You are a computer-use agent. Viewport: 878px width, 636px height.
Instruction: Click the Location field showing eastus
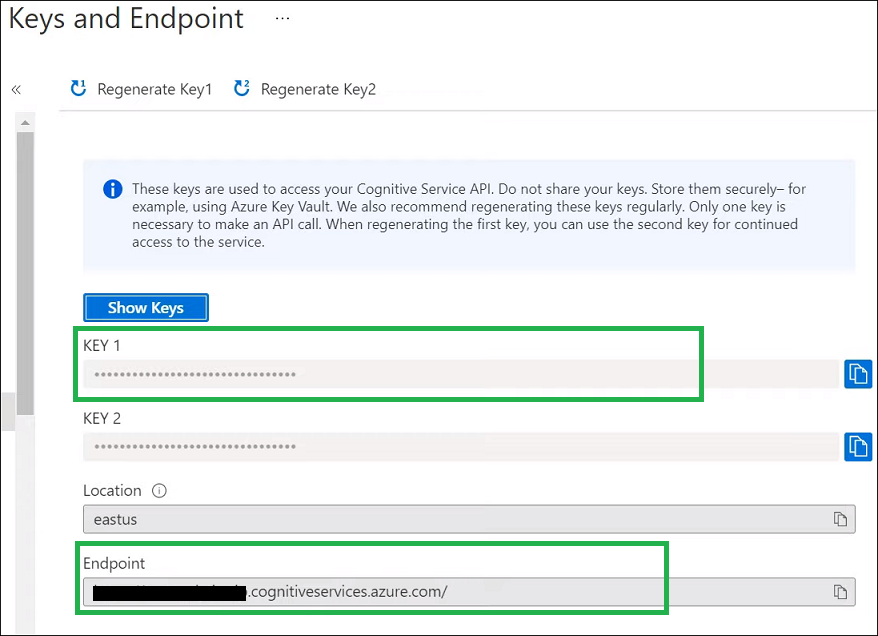(450, 519)
